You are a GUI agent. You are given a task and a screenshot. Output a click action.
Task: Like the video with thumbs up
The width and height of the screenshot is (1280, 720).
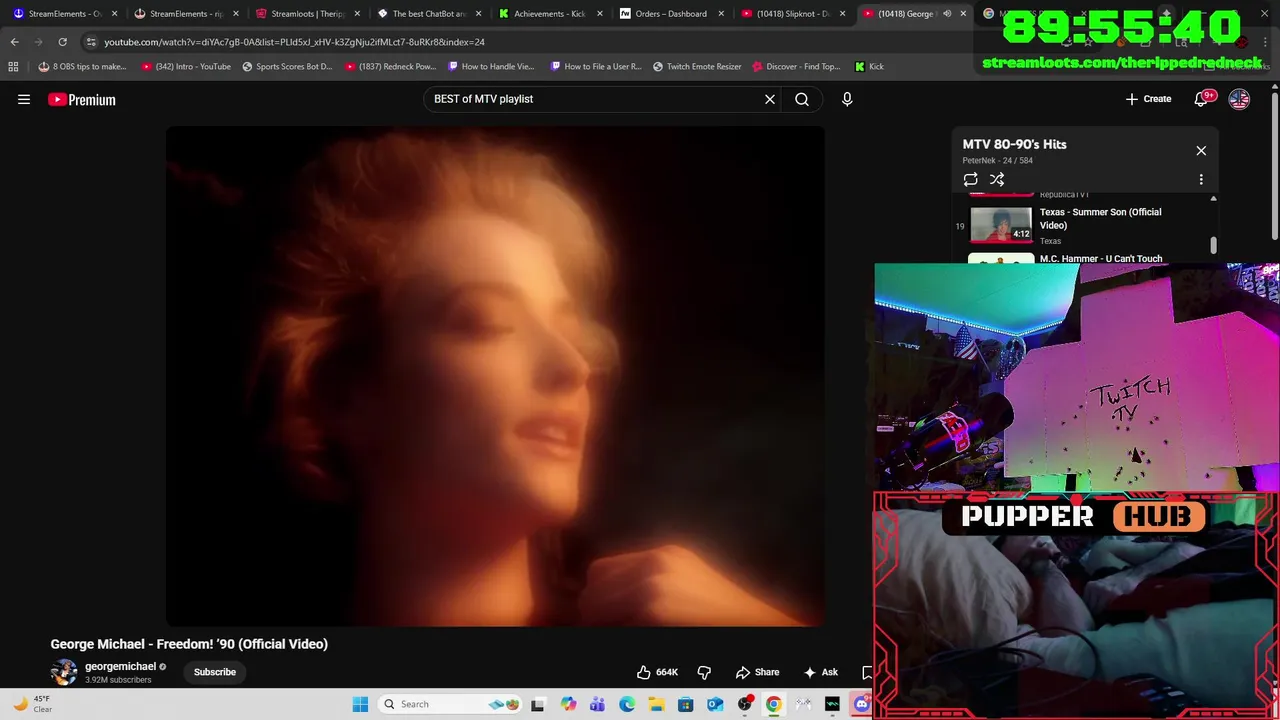(657, 672)
